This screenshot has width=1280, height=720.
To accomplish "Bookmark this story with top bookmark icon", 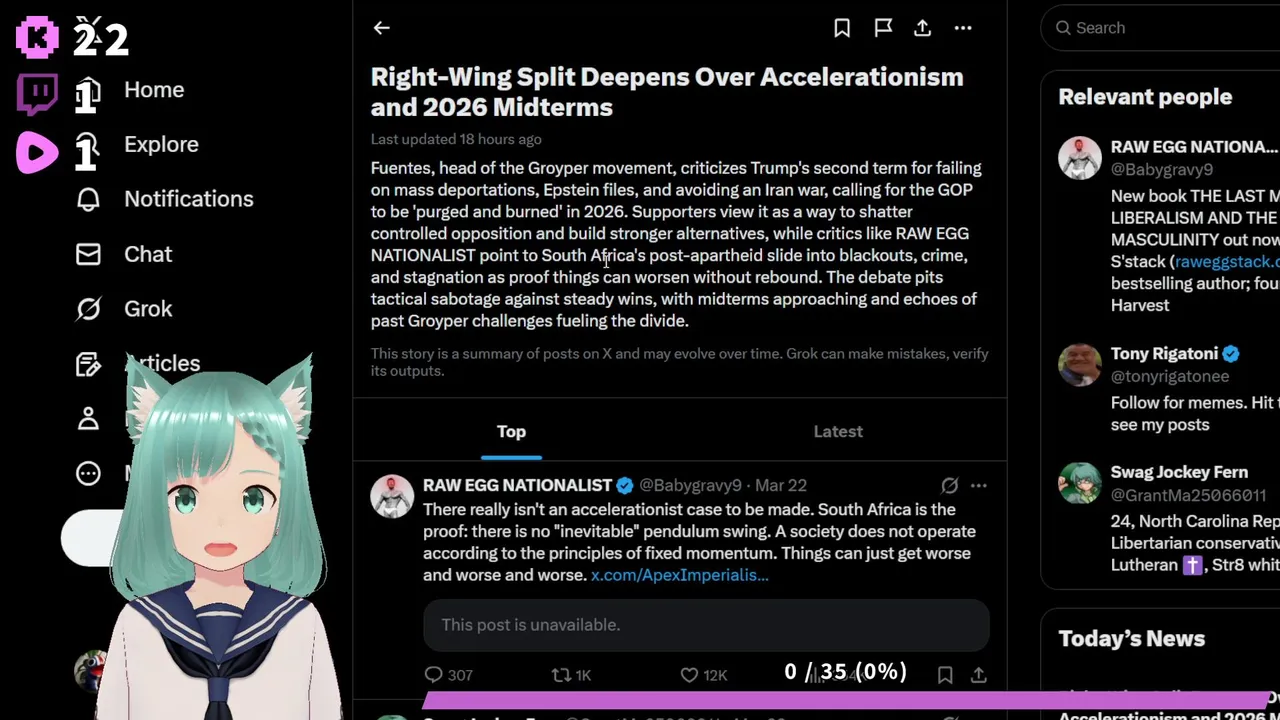I will (x=842, y=28).
